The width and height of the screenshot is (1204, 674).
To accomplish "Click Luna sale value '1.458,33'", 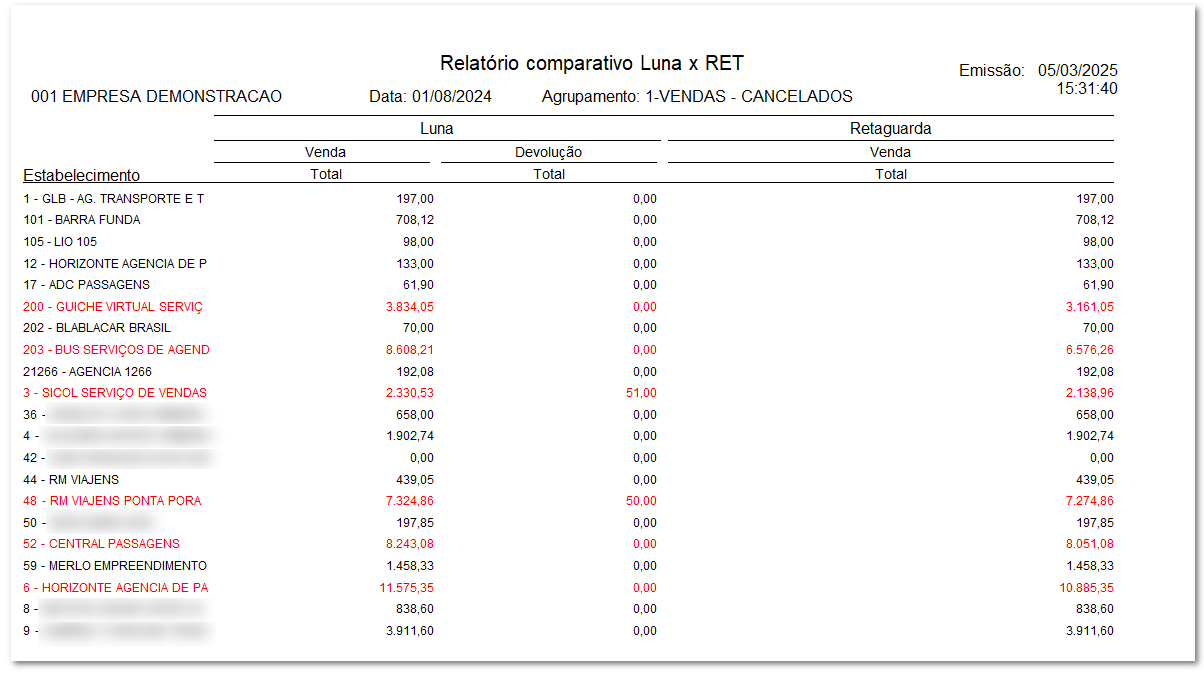I will [x=409, y=566].
